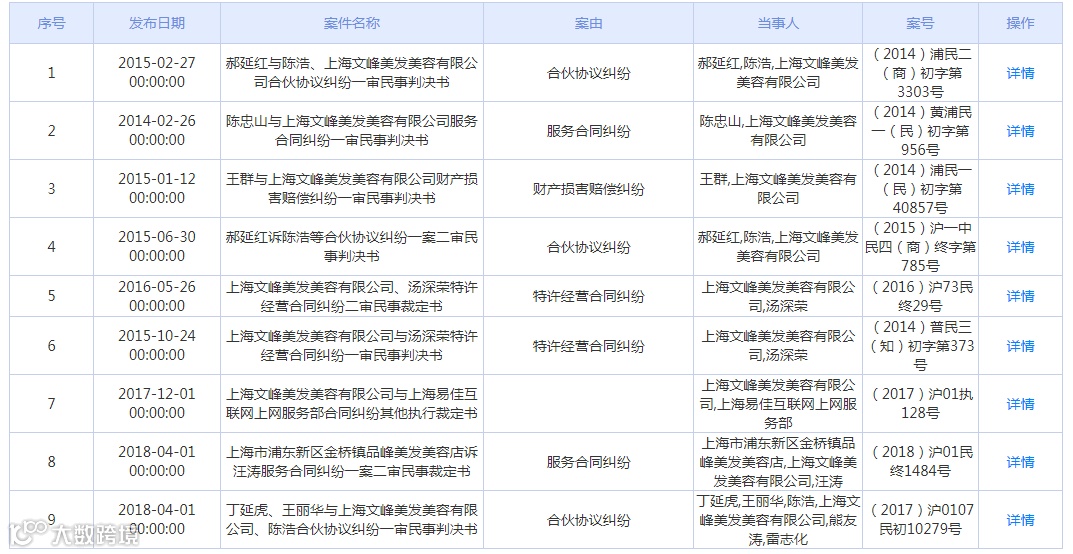
Task: Click cause 合伙协议纠纷 in row 9
Action: [x=589, y=521]
